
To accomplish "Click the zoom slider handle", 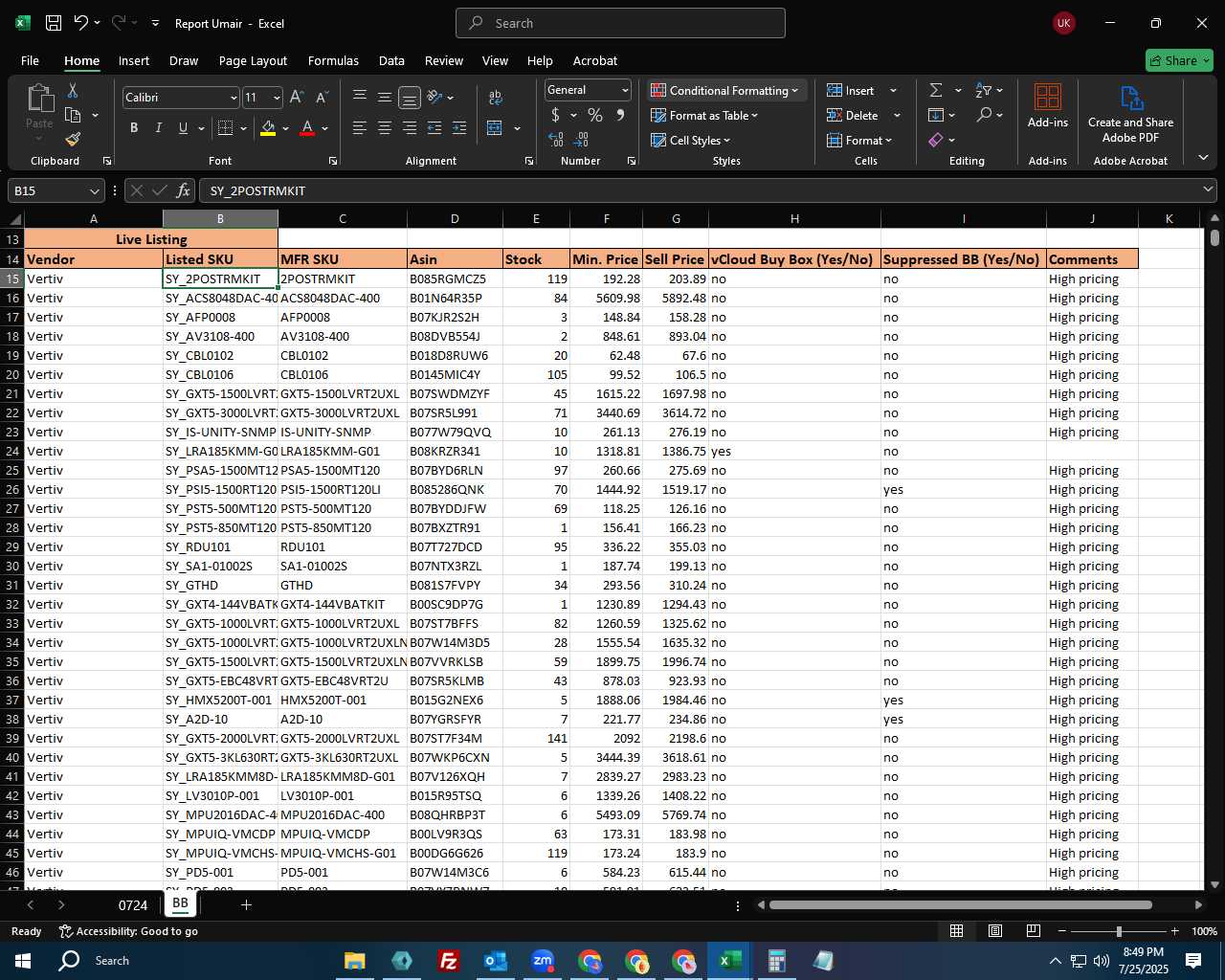I will point(1119,931).
